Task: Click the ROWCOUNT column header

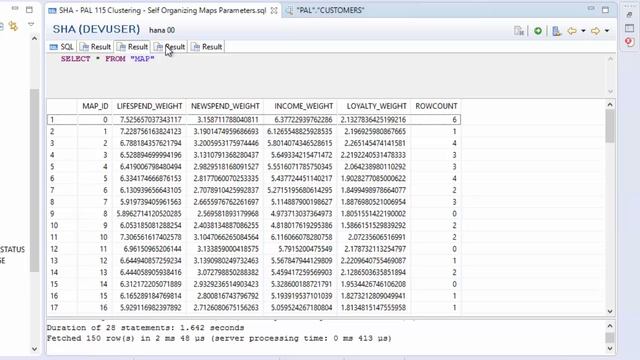Action: pos(436,106)
